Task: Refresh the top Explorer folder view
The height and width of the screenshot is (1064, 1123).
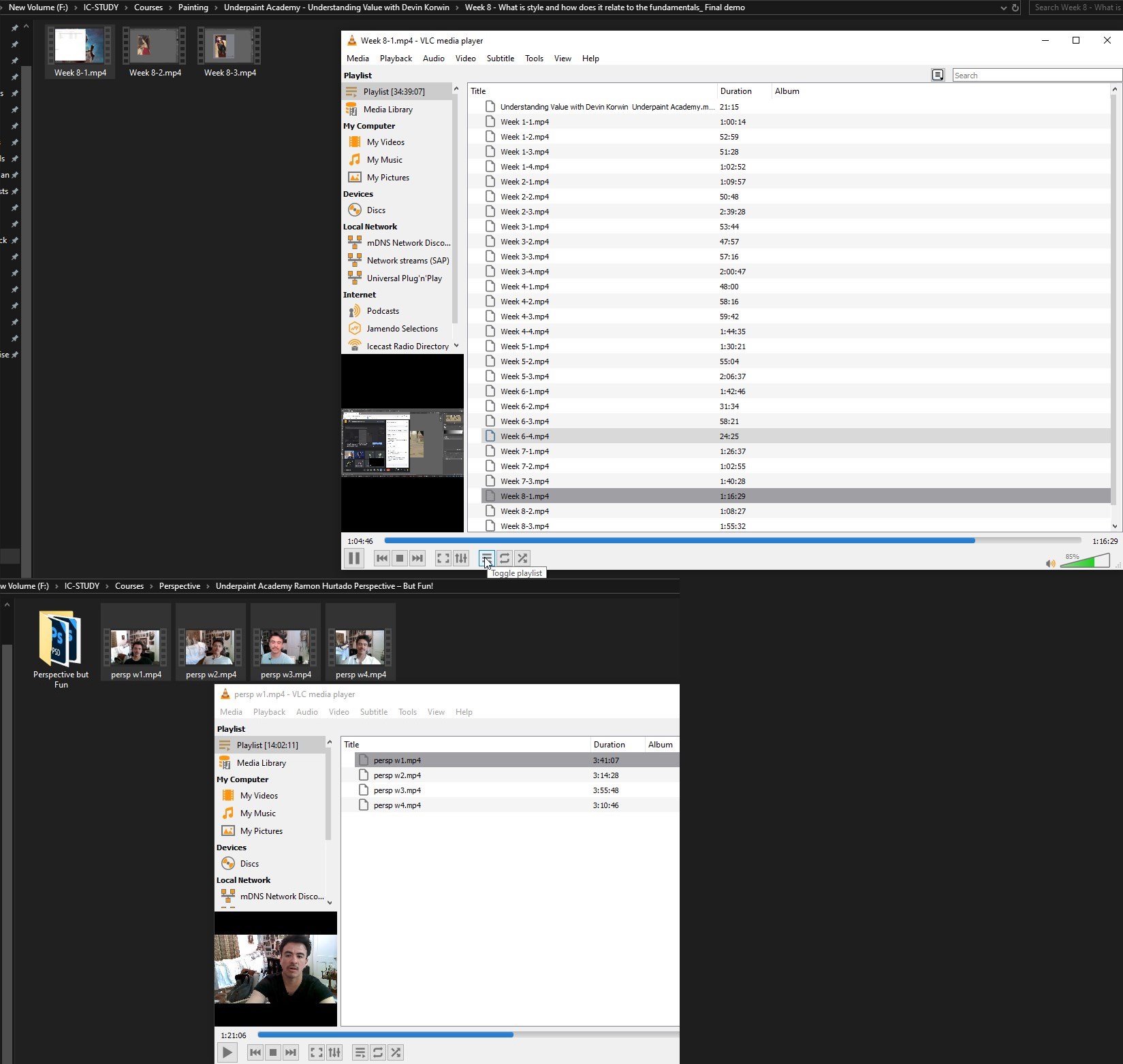Action: click(1015, 7)
